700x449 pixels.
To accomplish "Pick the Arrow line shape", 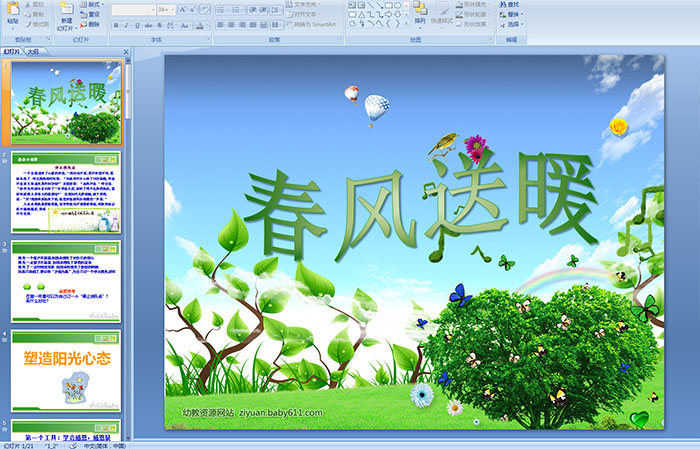I will pyautogui.click(x=379, y=5).
